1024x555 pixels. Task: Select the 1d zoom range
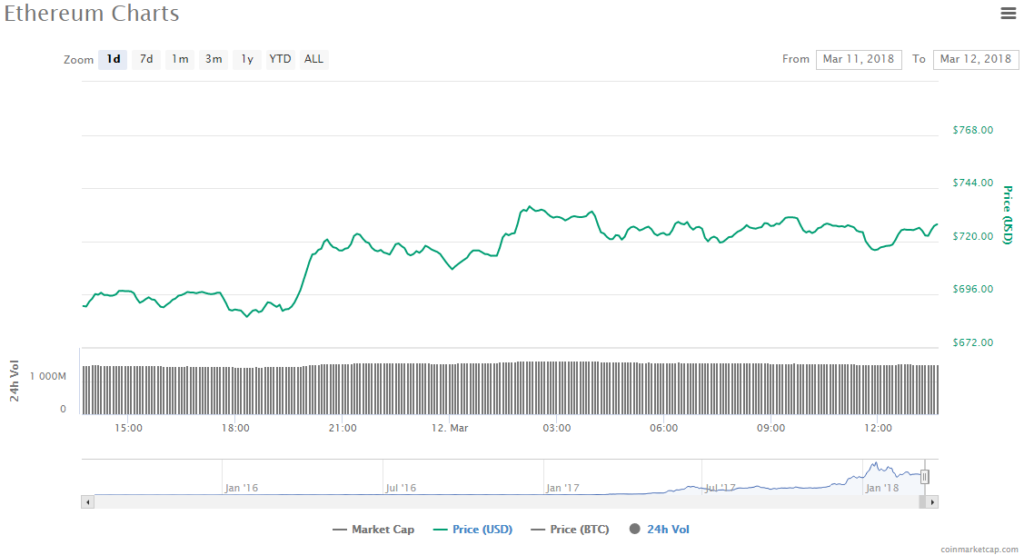coord(114,59)
